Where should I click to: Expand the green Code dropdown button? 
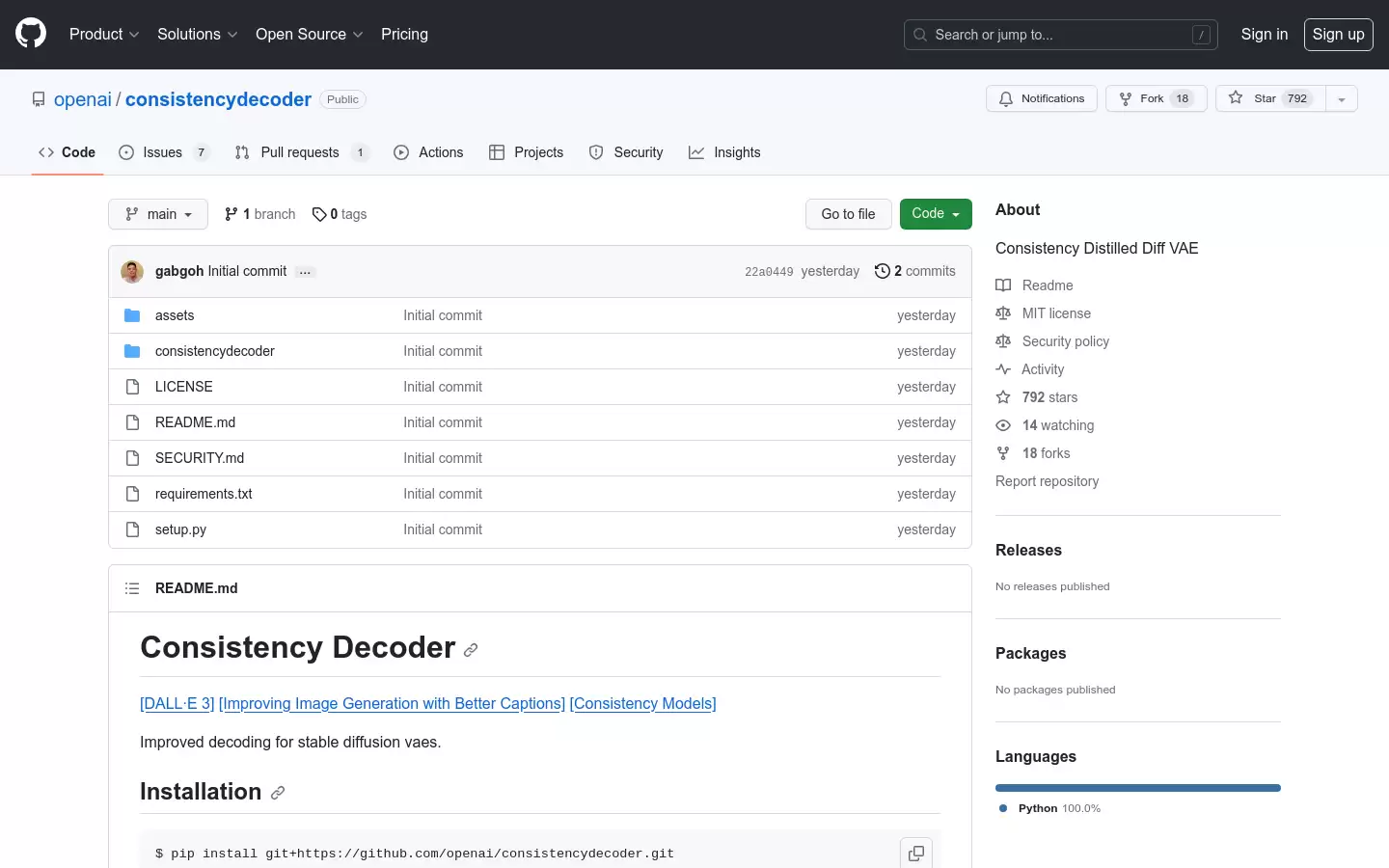tap(936, 214)
